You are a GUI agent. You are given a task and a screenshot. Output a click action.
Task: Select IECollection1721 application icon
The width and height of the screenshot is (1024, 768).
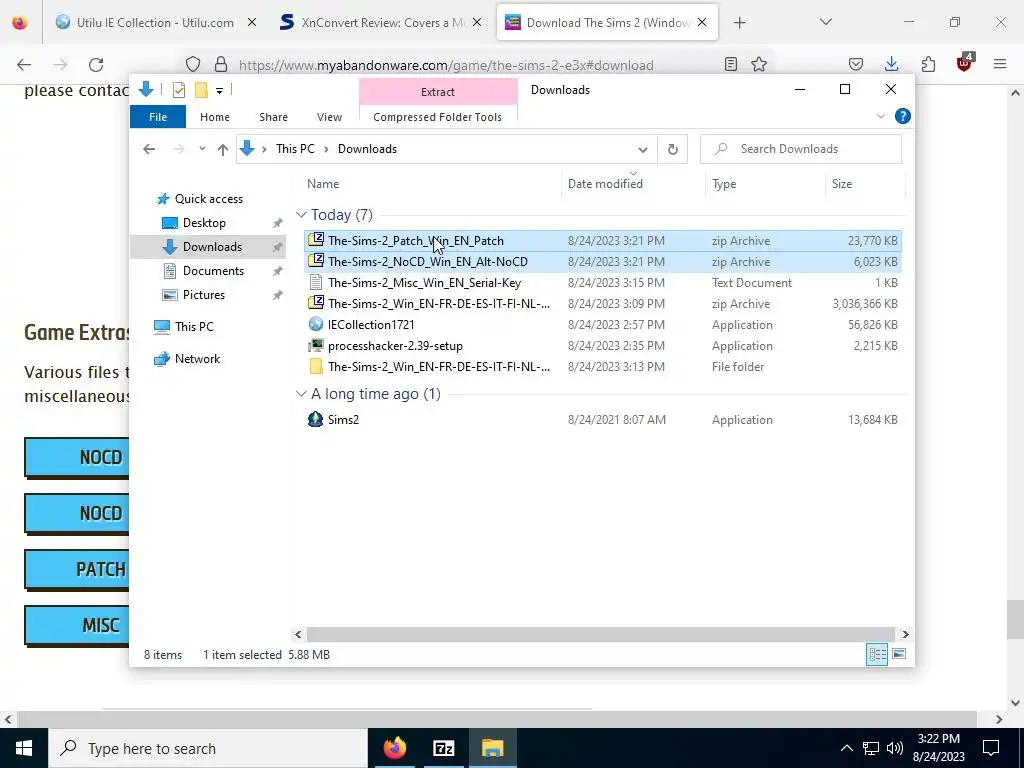click(315, 324)
